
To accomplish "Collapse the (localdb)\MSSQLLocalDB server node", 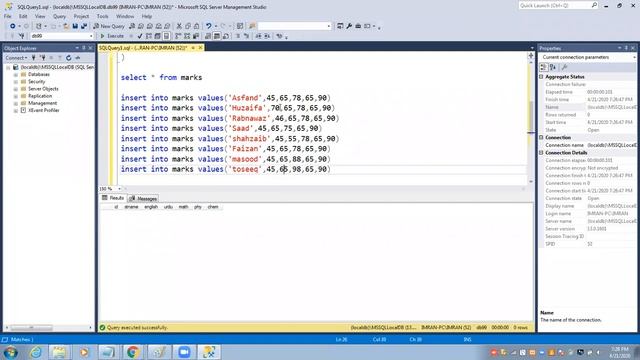I will click(x=8, y=67).
